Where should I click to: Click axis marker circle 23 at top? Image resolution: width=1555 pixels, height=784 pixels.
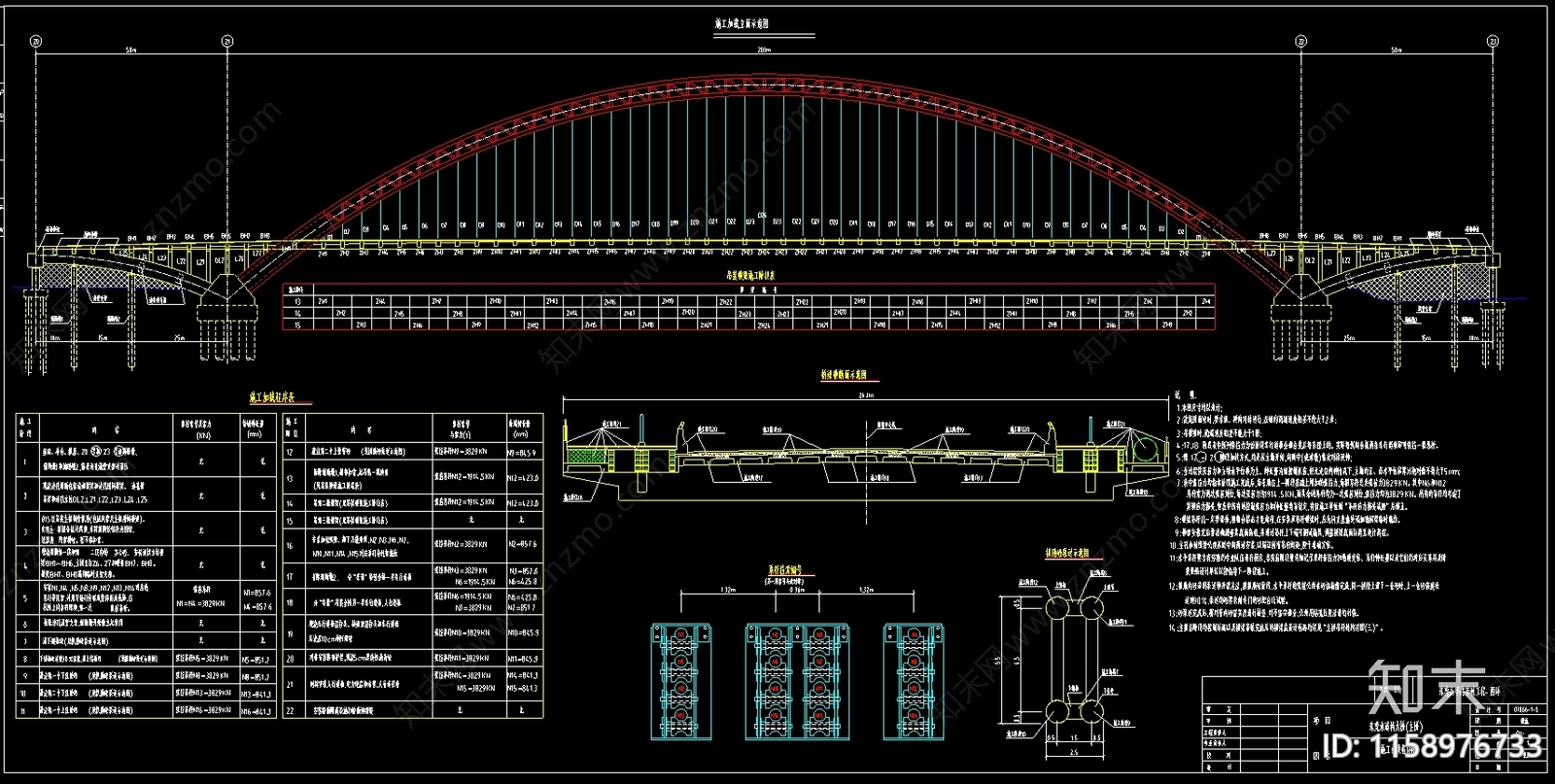pyautogui.click(x=1492, y=42)
